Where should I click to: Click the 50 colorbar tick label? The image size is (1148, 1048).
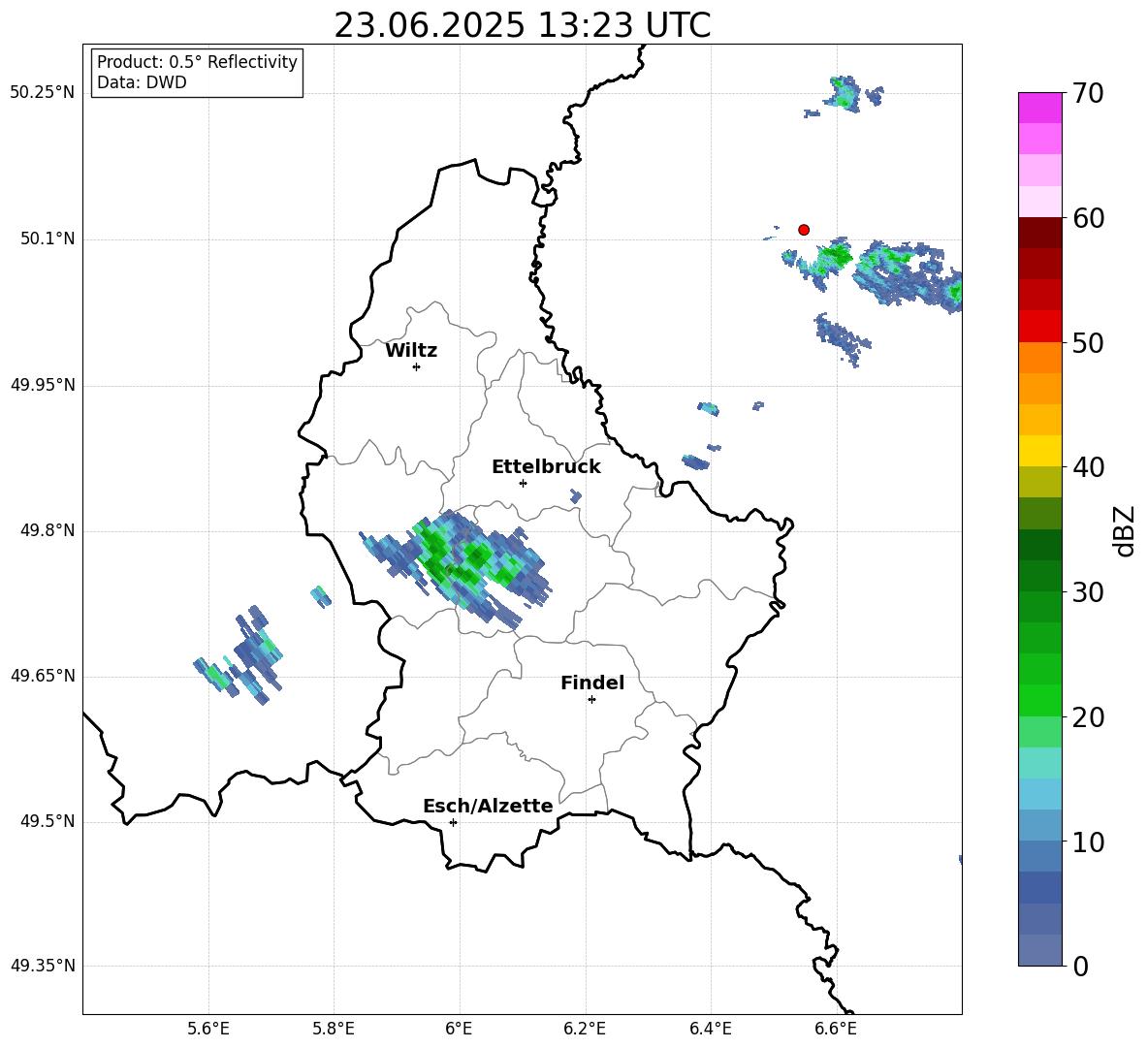1088,342
